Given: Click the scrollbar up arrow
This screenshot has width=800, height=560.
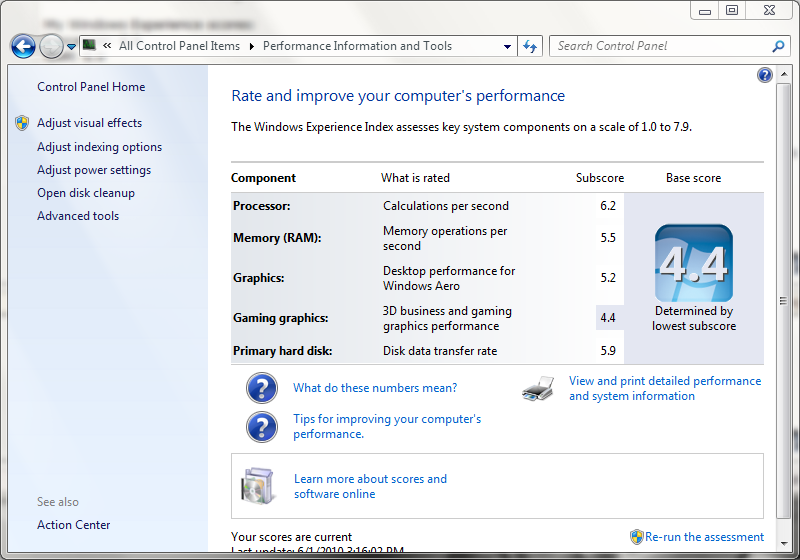Looking at the screenshot, I should [x=784, y=74].
